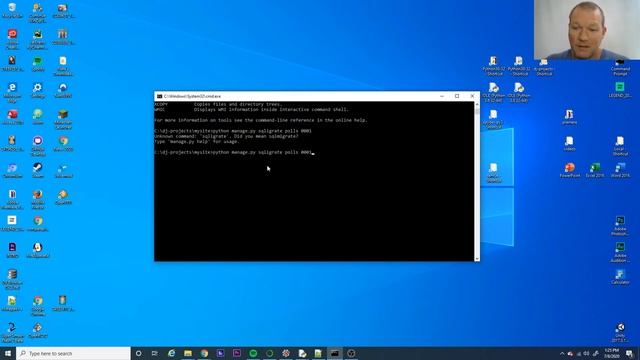This screenshot has width=640, height=360.
Task: Click the Cortana circle on the taskbar
Action: pyautogui.click(x=138, y=353)
